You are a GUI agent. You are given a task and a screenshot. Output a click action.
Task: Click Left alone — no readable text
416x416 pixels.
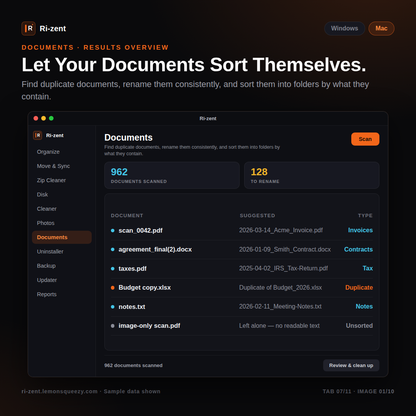(279, 326)
